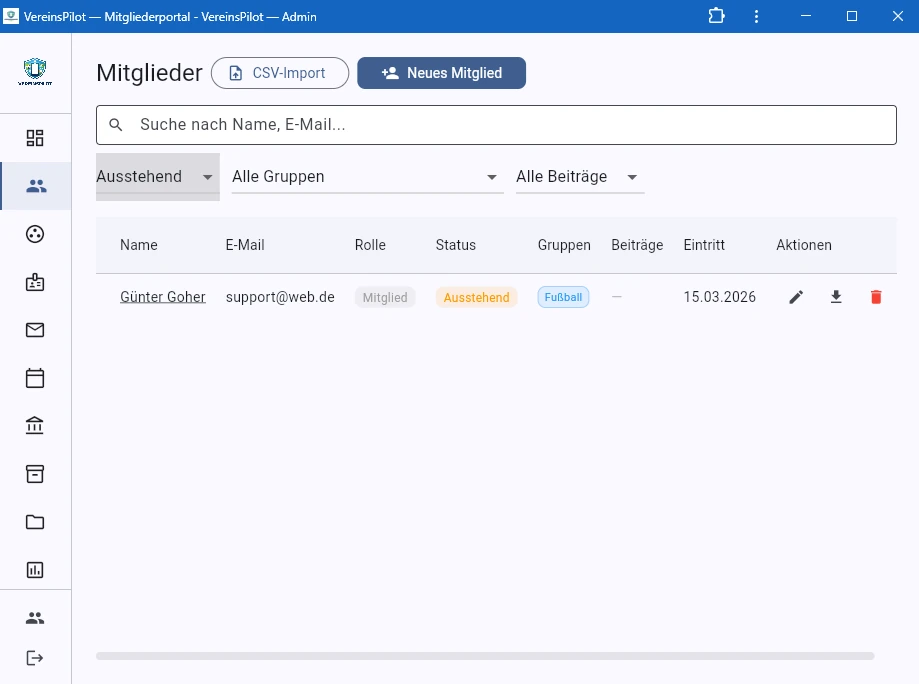The width and height of the screenshot is (919, 684).
Task: Open the dashboard icon in sidebar
Action: (x=35, y=138)
